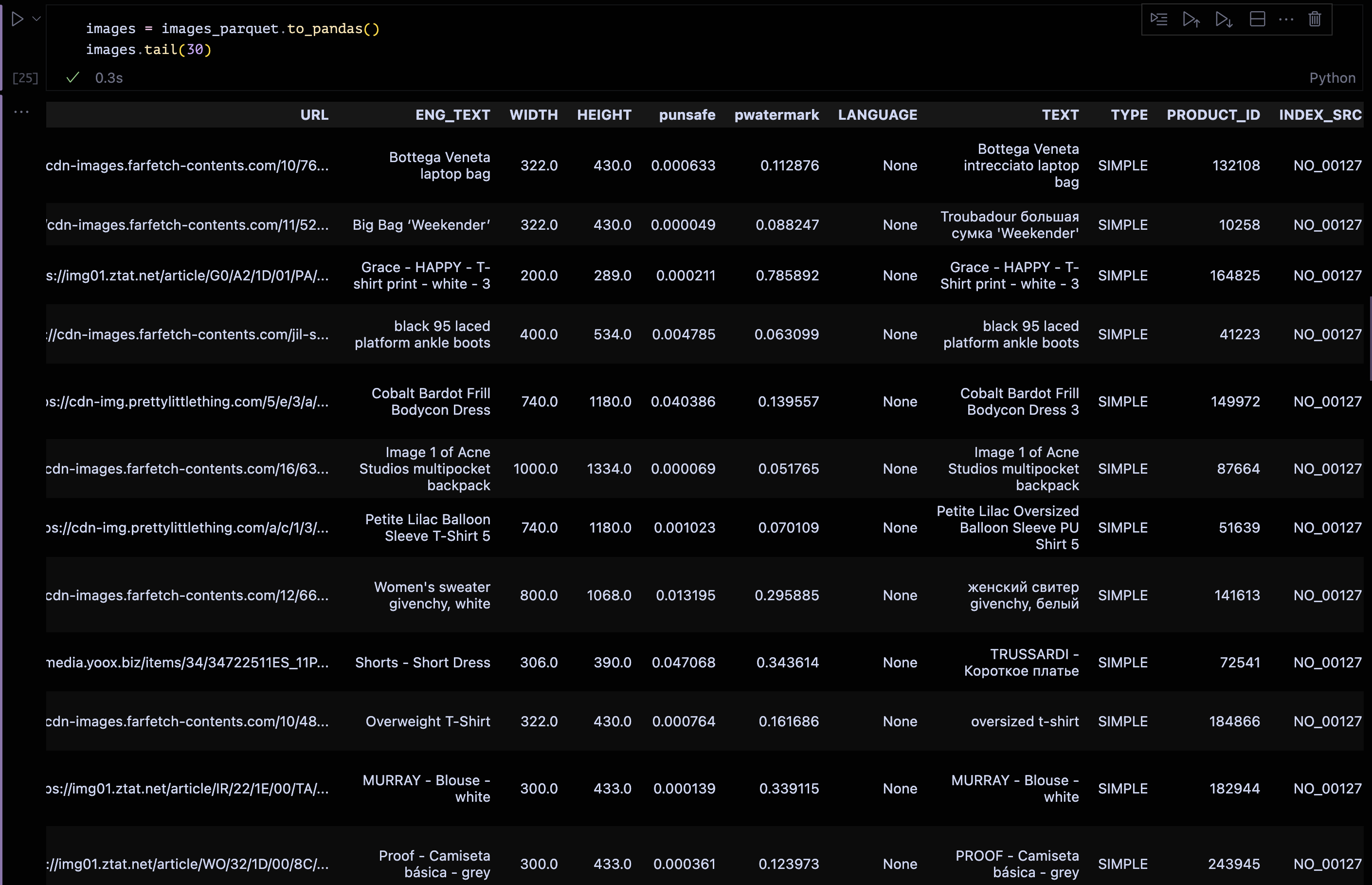
Task: Click execution count [25] label
Action: [25, 78]
